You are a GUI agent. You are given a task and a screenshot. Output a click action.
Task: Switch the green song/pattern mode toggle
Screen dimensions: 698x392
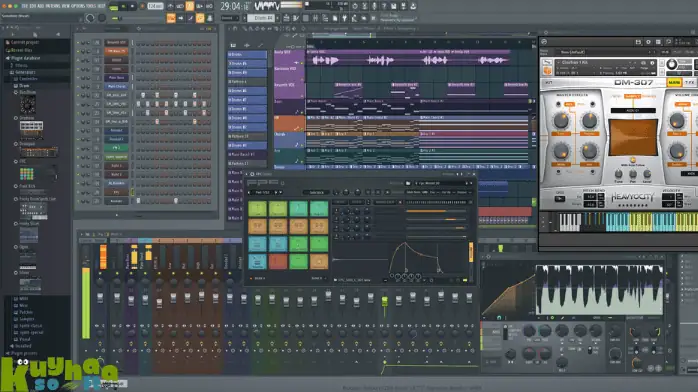114,7
